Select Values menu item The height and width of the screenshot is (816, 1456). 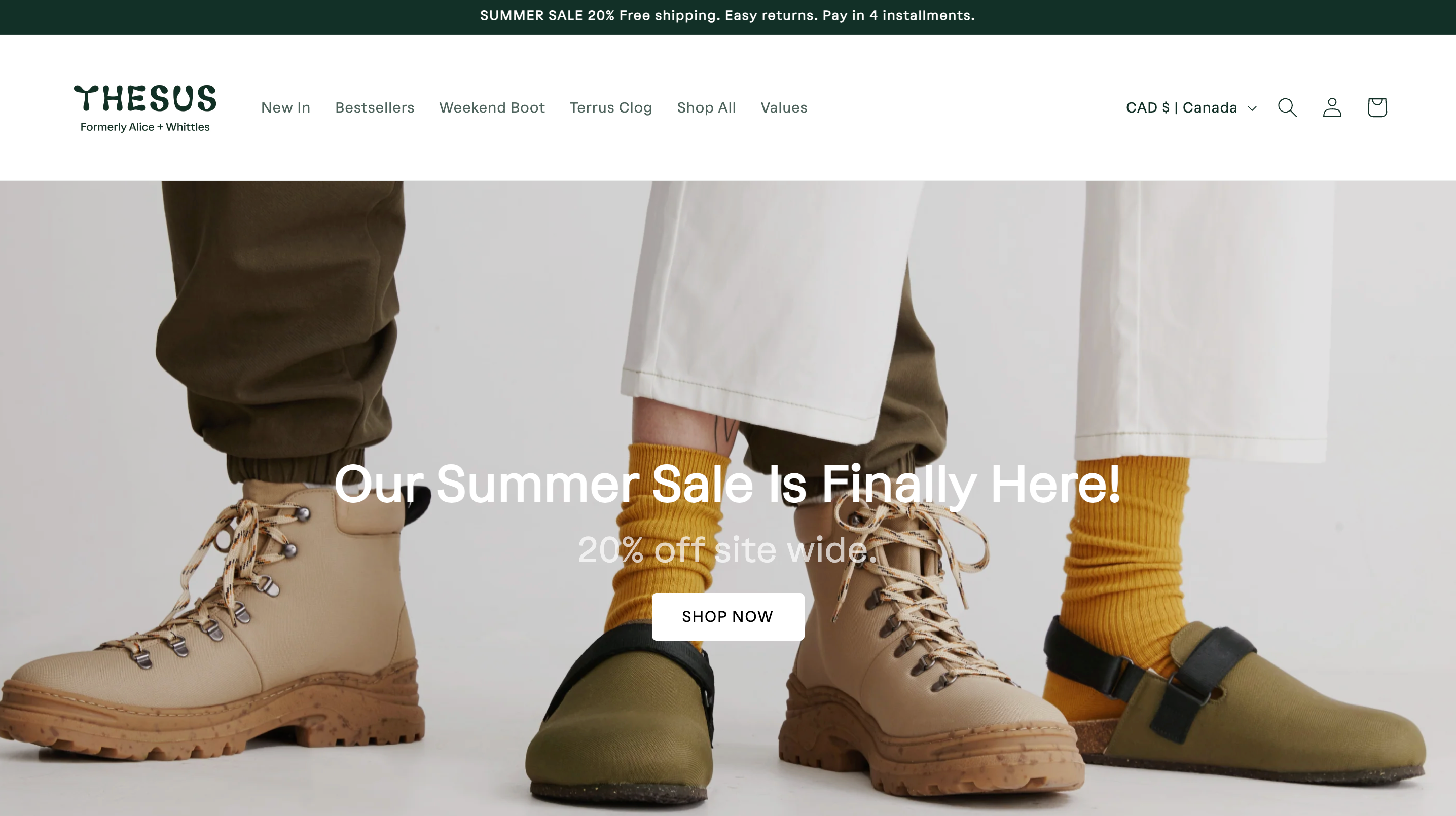(784, 107)
